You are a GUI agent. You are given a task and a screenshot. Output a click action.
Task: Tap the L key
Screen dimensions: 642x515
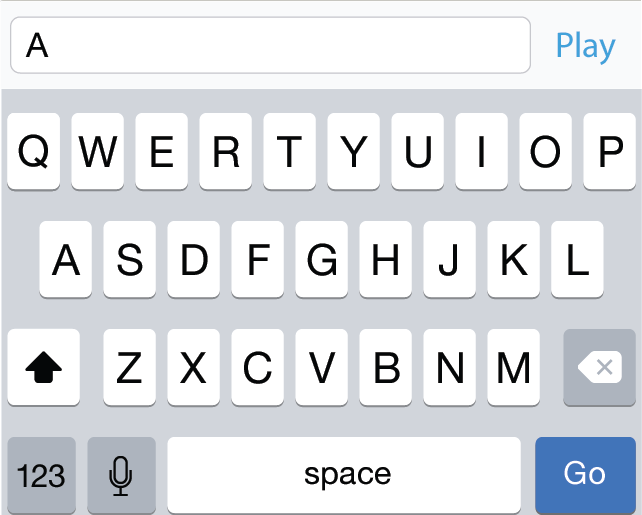click(577, 259)
